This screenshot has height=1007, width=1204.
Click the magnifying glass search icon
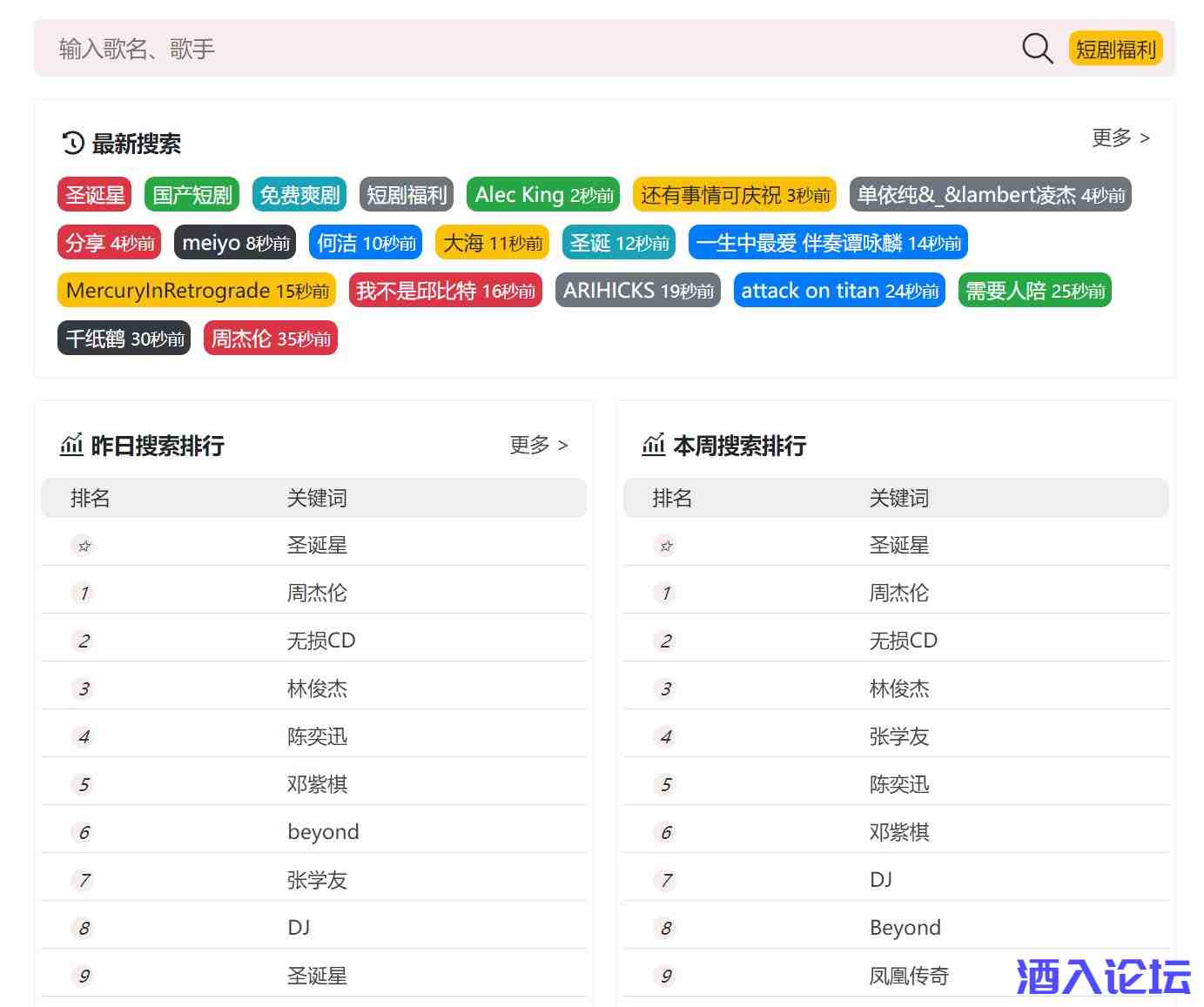pos(1037,49)
